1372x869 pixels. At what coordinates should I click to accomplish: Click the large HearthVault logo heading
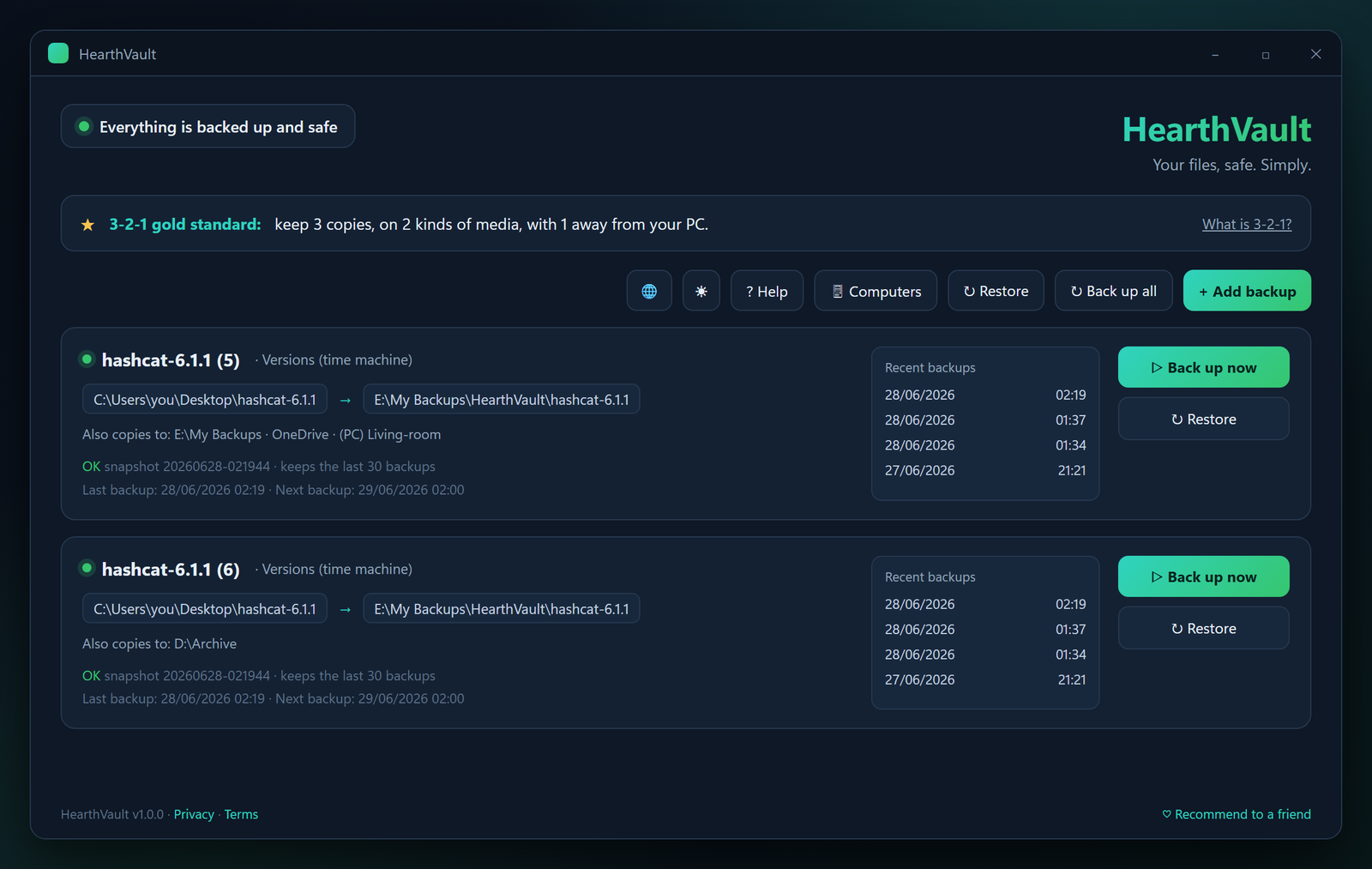coord(1217,130)
